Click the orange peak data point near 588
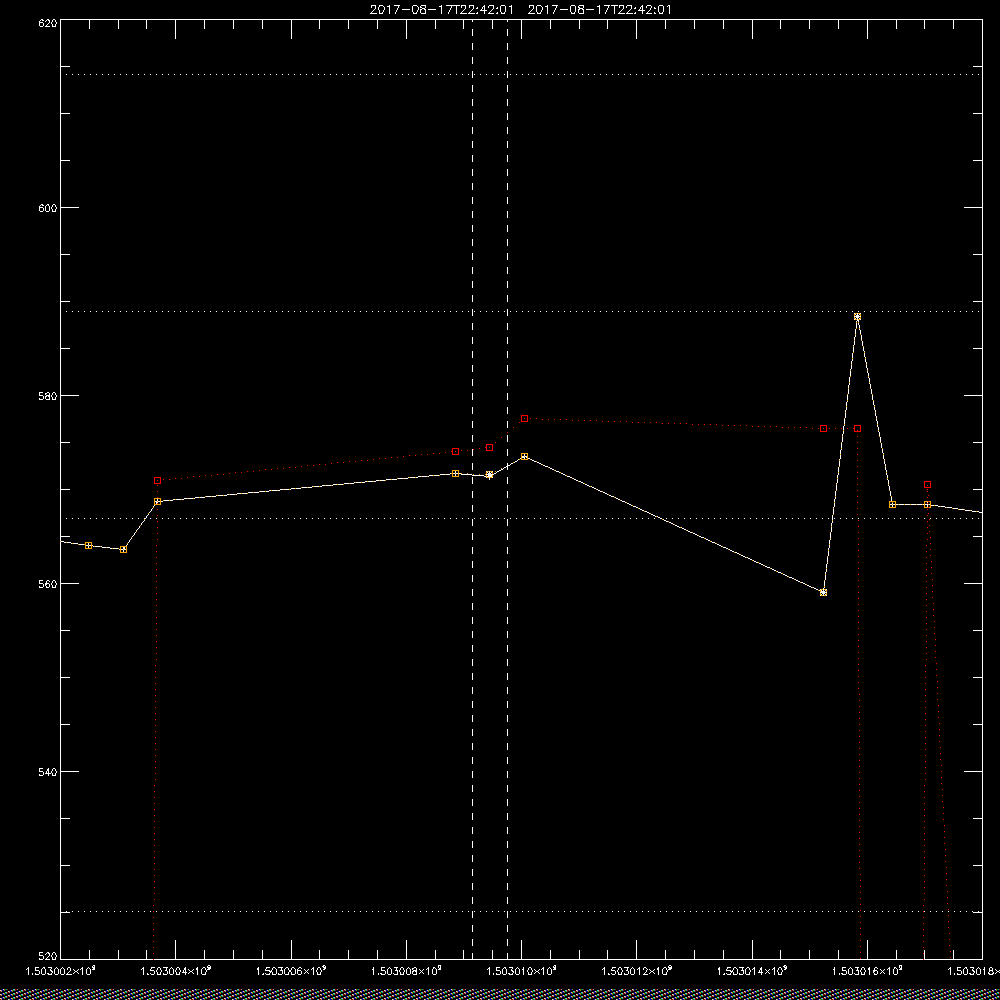Viewport: 1000px width, 1000px height. tap(857, 316)
